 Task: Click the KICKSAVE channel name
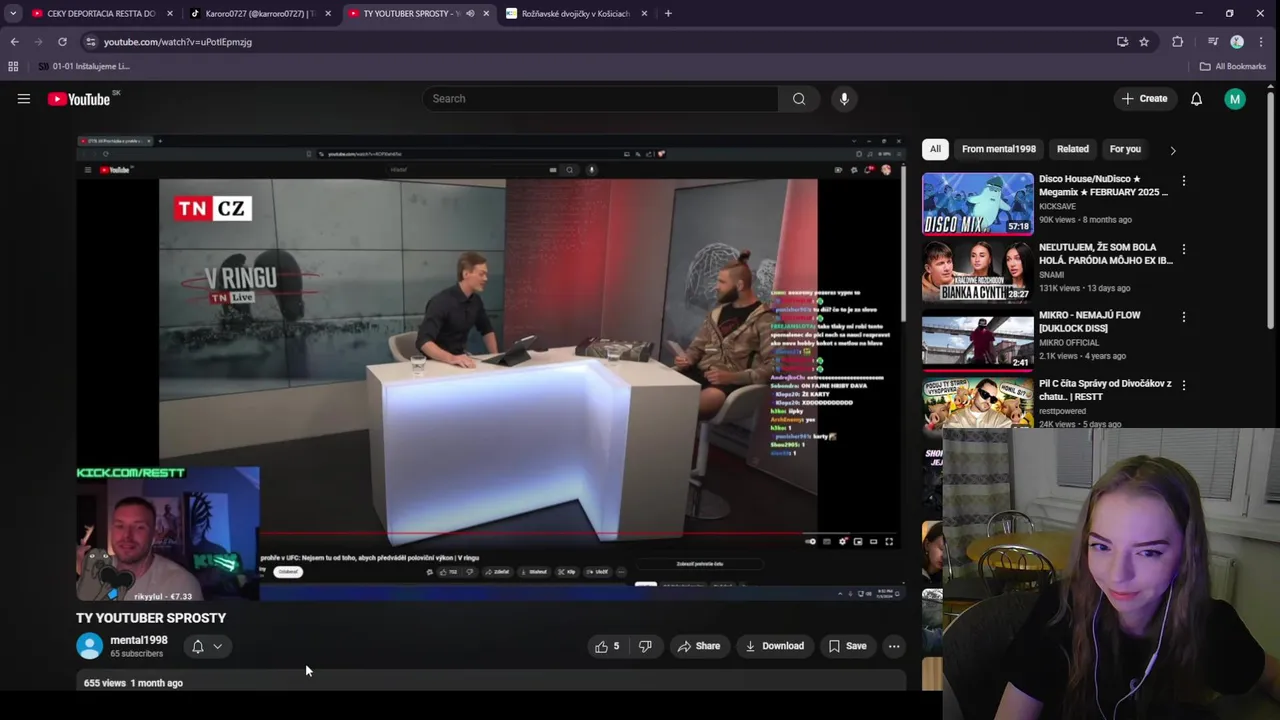1057,206
